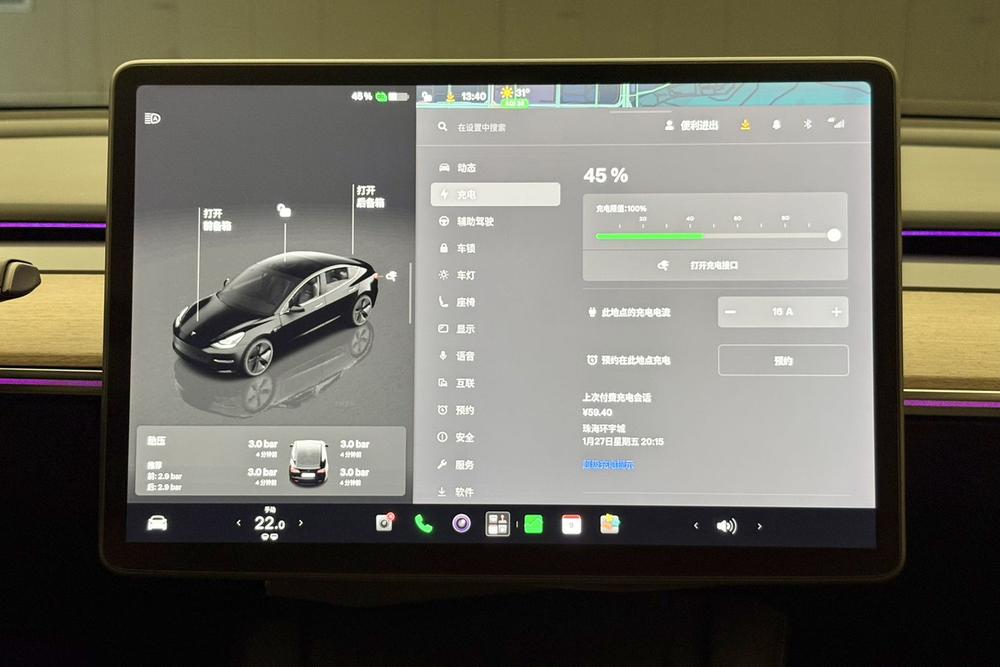1000x667 pixels.
Task: Open the 服务 service menu
Action: 496,465
